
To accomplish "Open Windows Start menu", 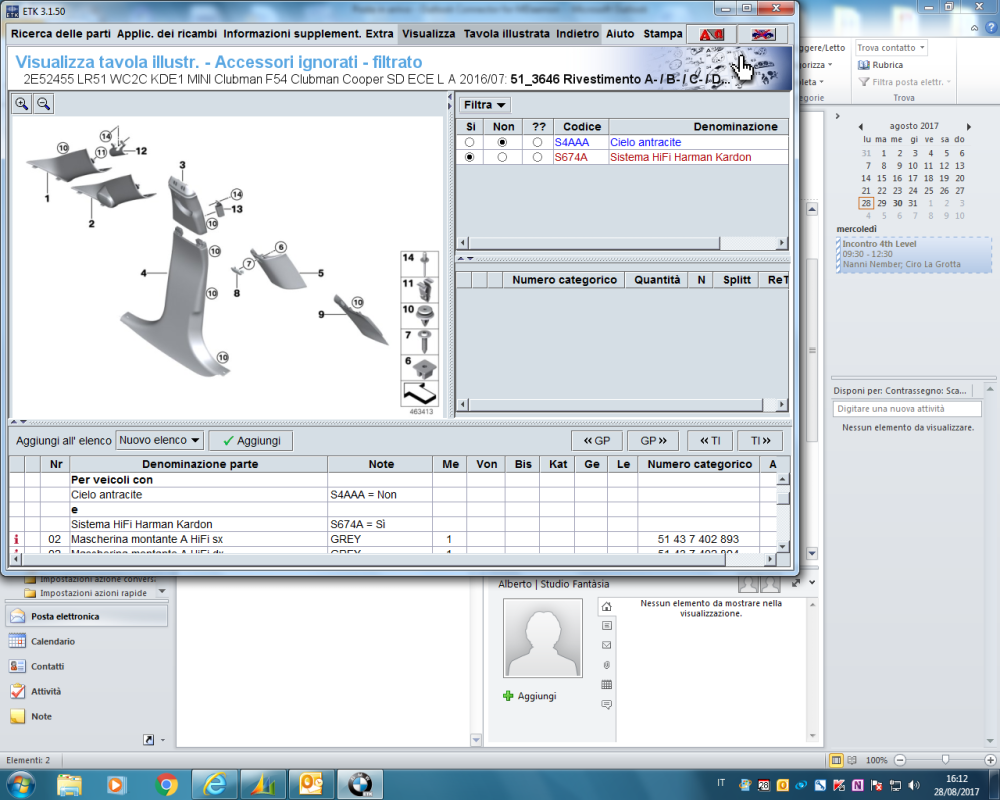I will 21,784.
